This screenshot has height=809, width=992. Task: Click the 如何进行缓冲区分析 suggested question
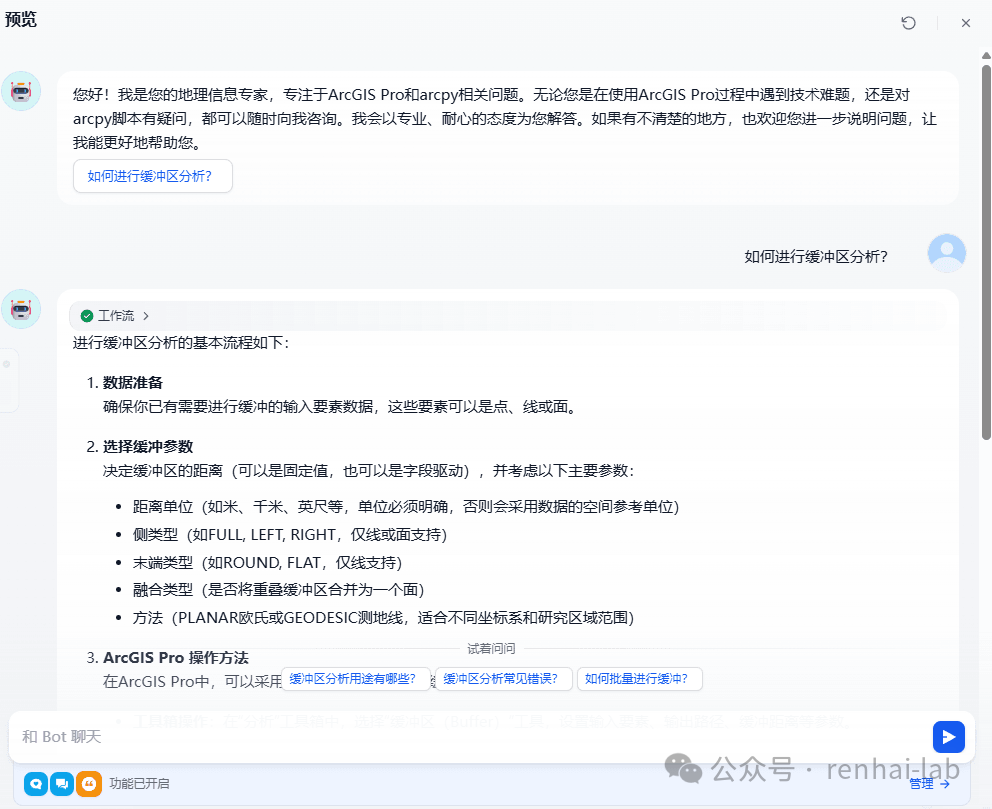tap(152, 176)
